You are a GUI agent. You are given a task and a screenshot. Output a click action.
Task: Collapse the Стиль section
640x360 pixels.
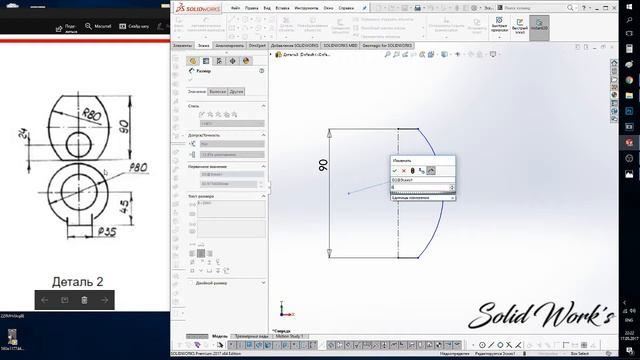pos(263,106)
